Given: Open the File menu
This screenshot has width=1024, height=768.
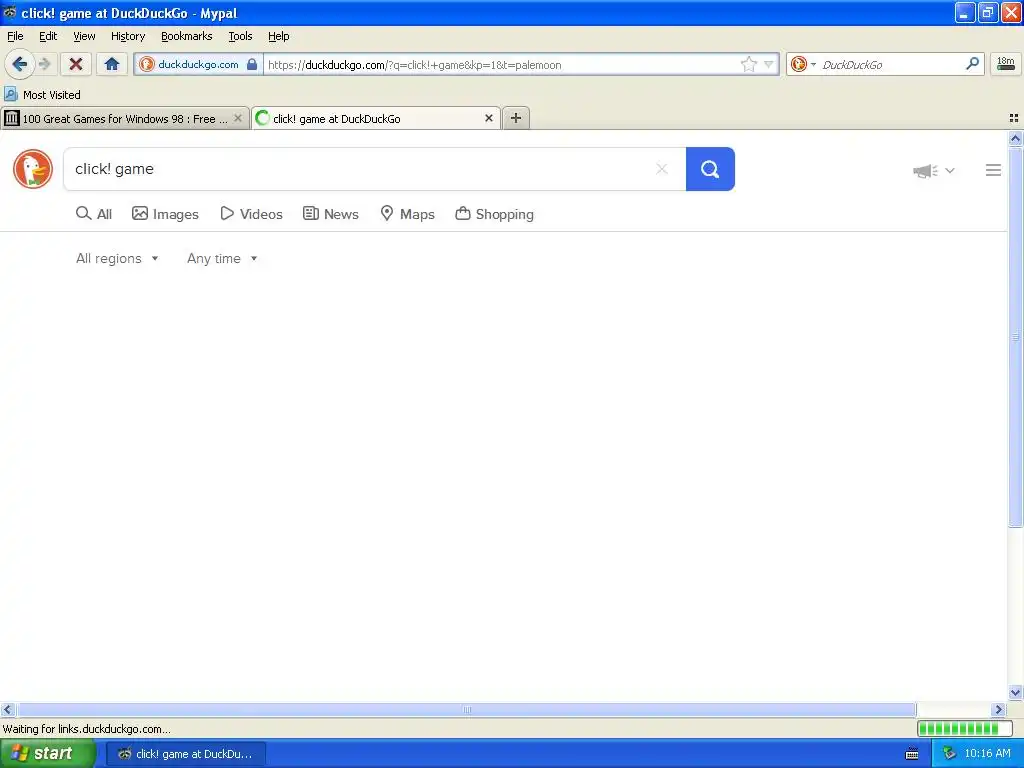Looking at the screenshot, I should click(15, 36).
